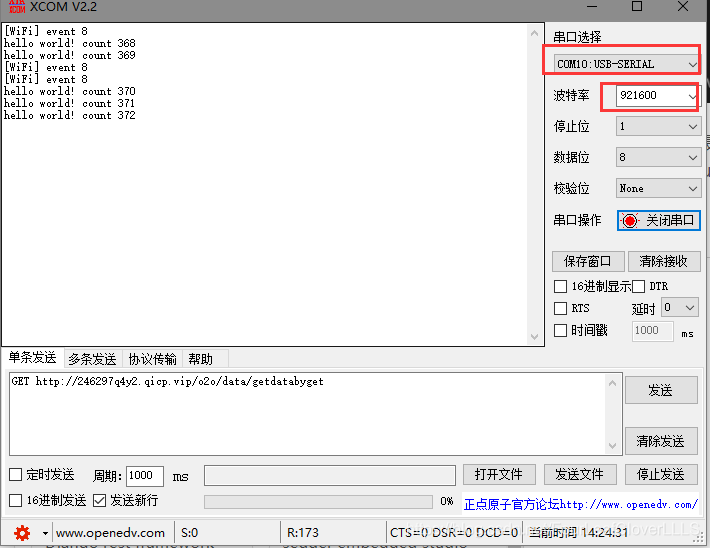Switch to the 多条发送 tab
This screenshot has width=710, height=548.
(x=92, y=359)
